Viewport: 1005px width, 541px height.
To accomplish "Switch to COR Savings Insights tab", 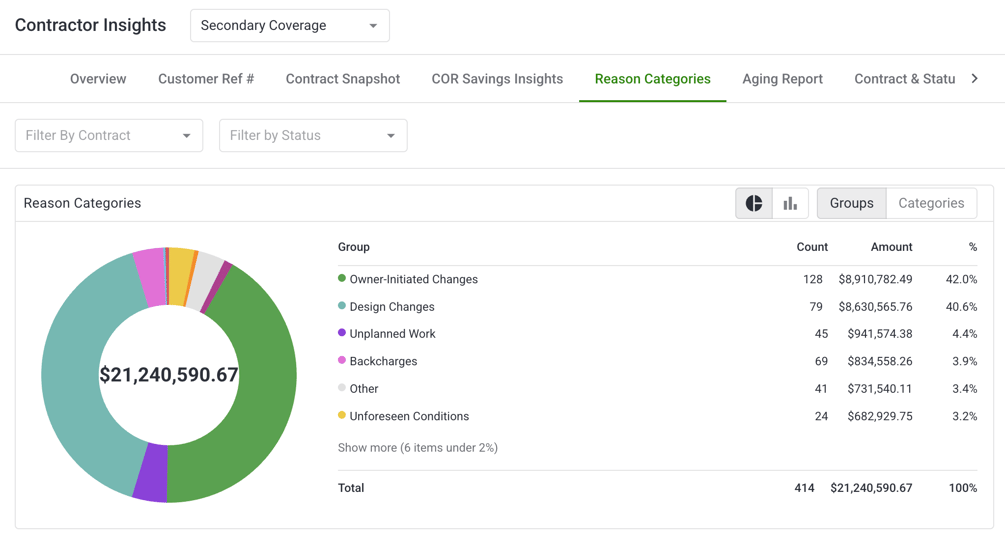I will 497,79.
